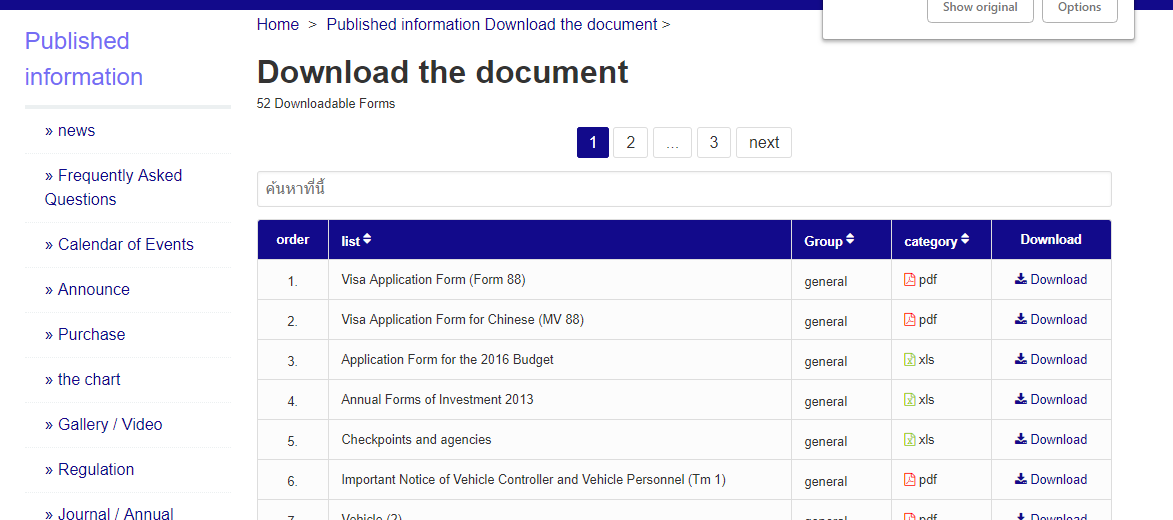Click PDF icon for Visa Application Form 88
The width and height of the screenshot is (1173, 520).
[910, 280]
